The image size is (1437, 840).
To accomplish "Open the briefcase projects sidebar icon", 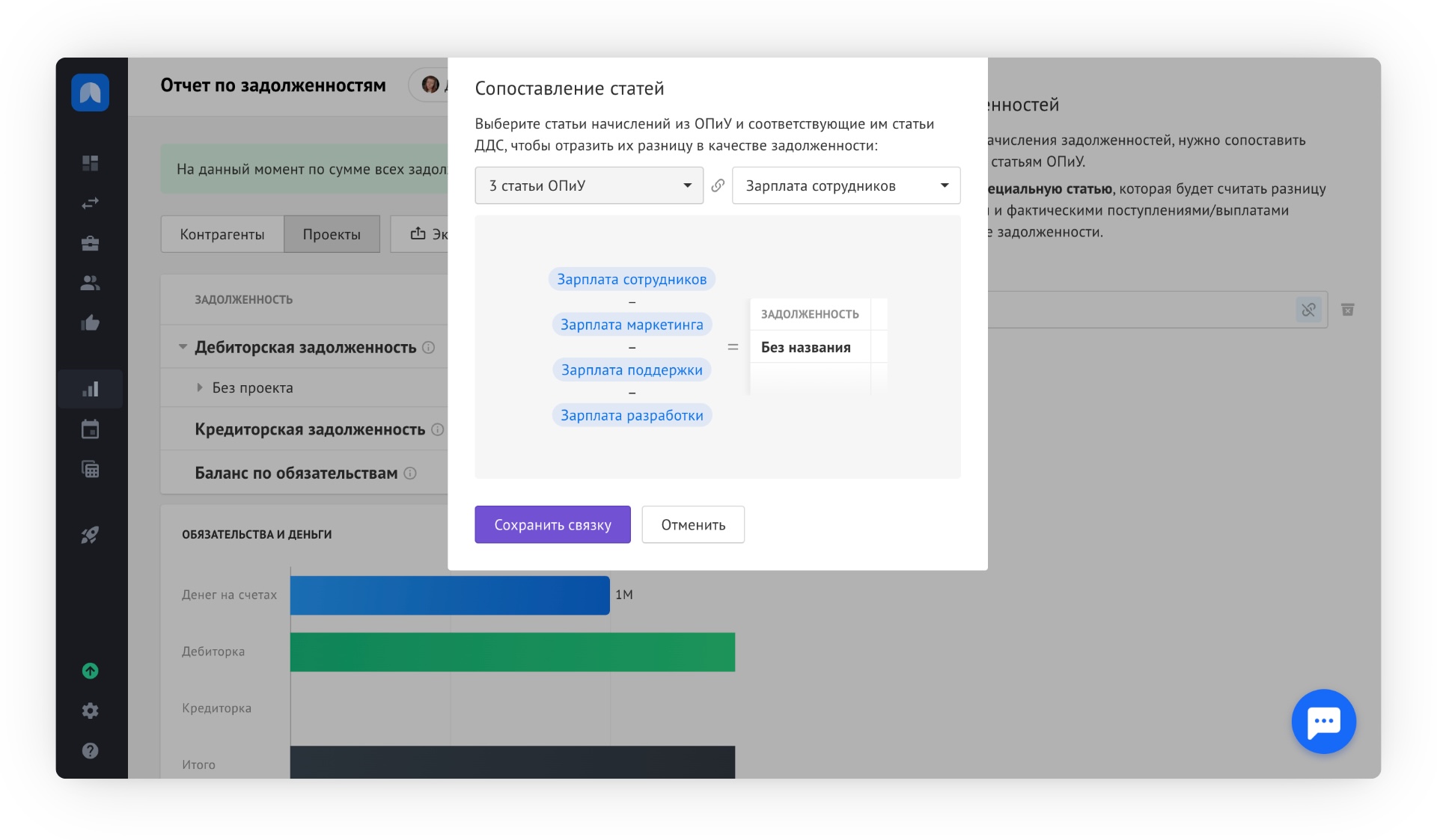I will pos(90,243).
